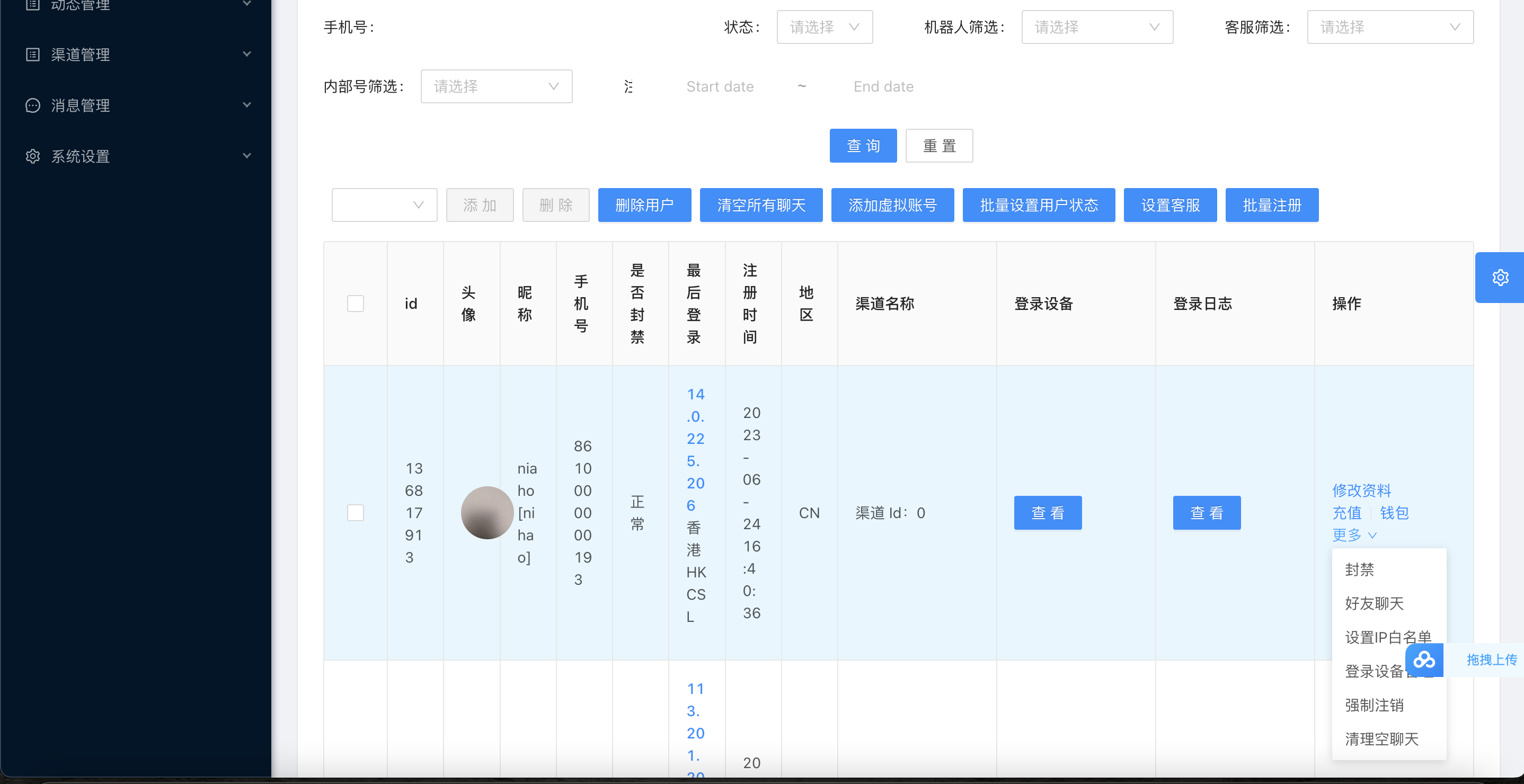Choose 强制注销 from the more menu
The width and height of the screenshot is (1524, 784).
coord(1389,705)
